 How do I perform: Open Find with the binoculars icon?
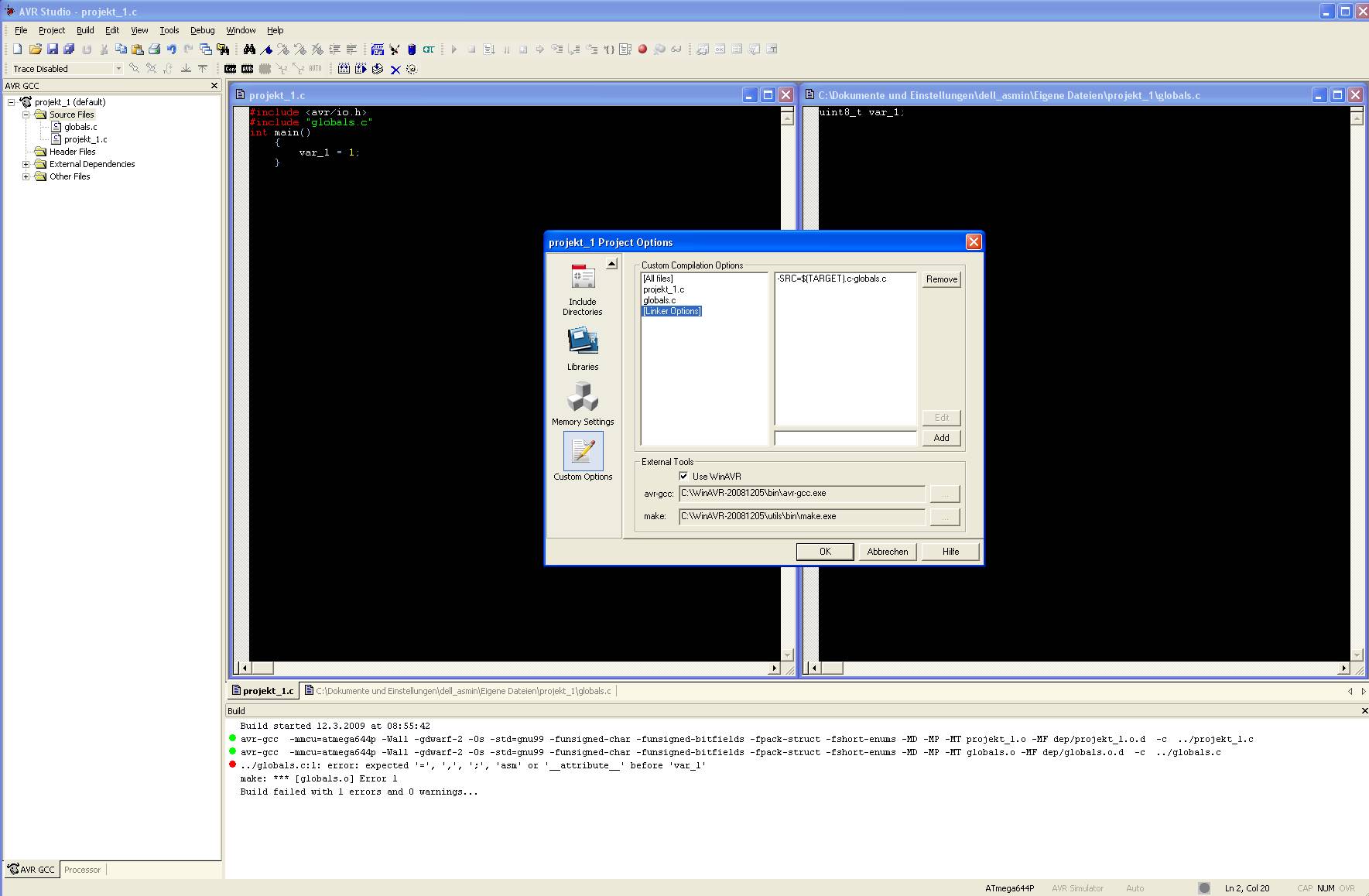tap(249, 49)
